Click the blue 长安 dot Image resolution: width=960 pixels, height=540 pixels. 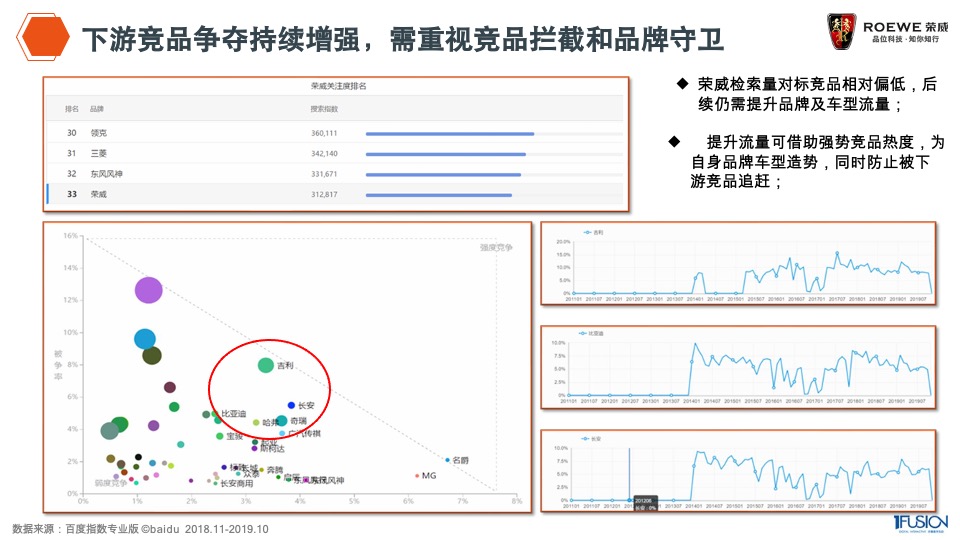pyautogui.click(x=291, y=405)
